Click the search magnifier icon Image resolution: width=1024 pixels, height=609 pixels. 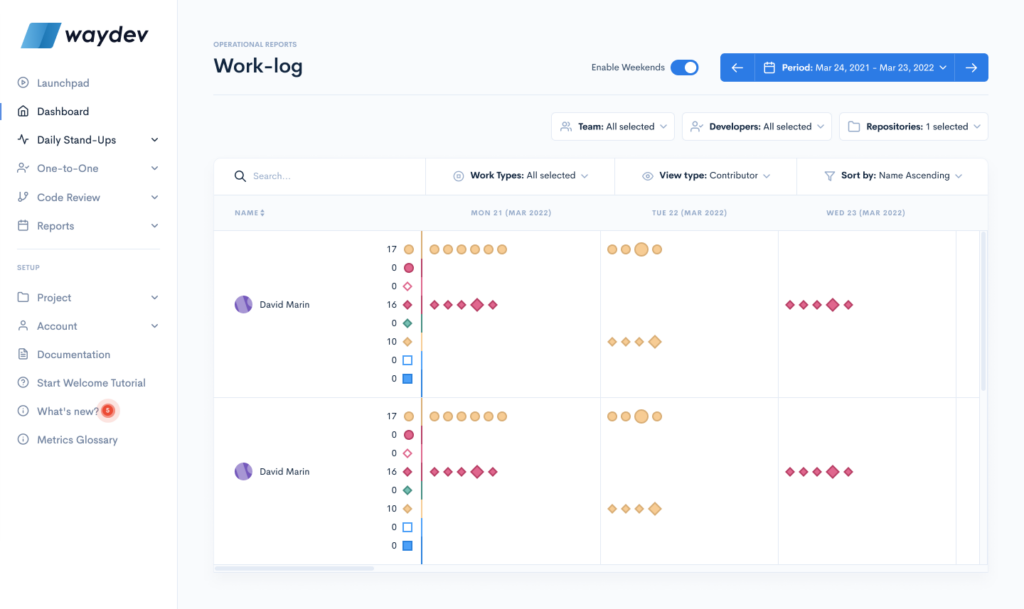(240, 175)
